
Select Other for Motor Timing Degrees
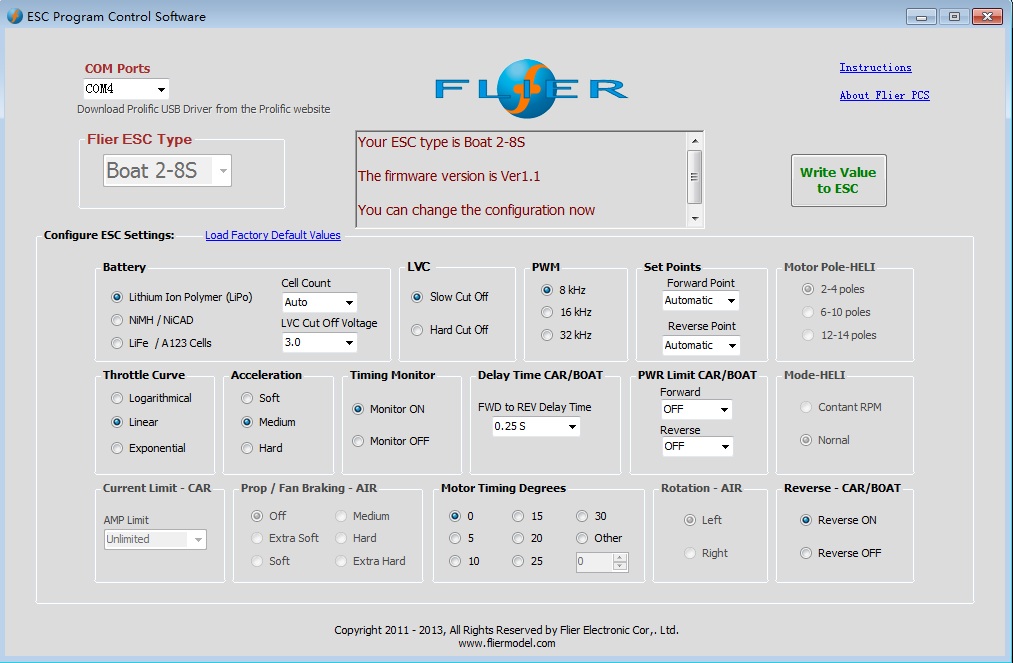pyautogui.click(x=599, y=538)
